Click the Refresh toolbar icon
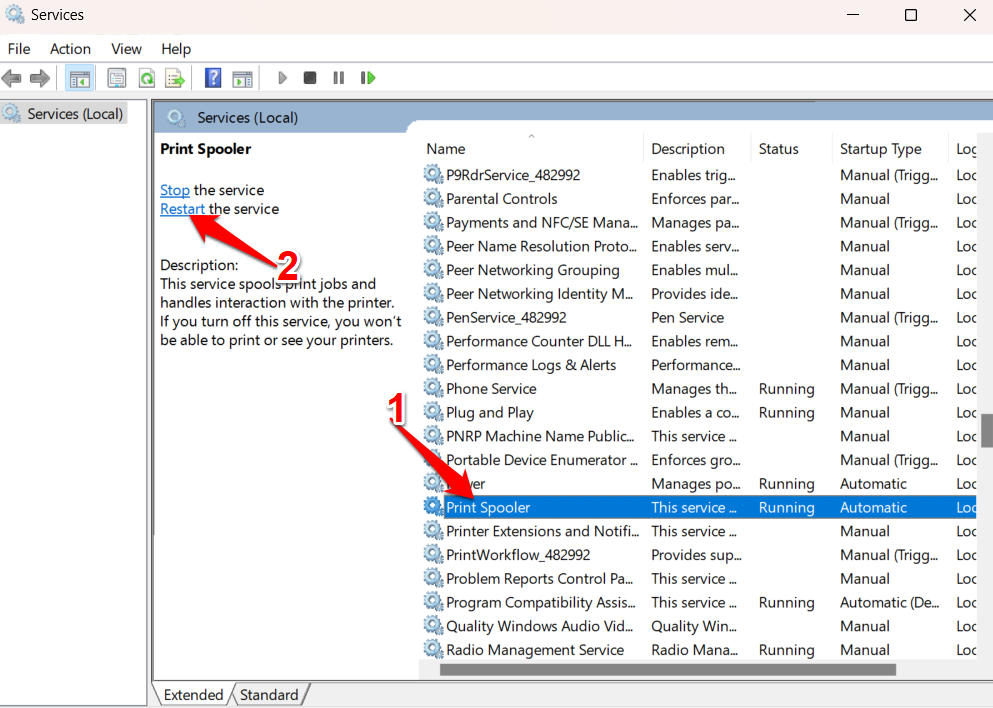 pyautogui.click(x=146, y=78)
